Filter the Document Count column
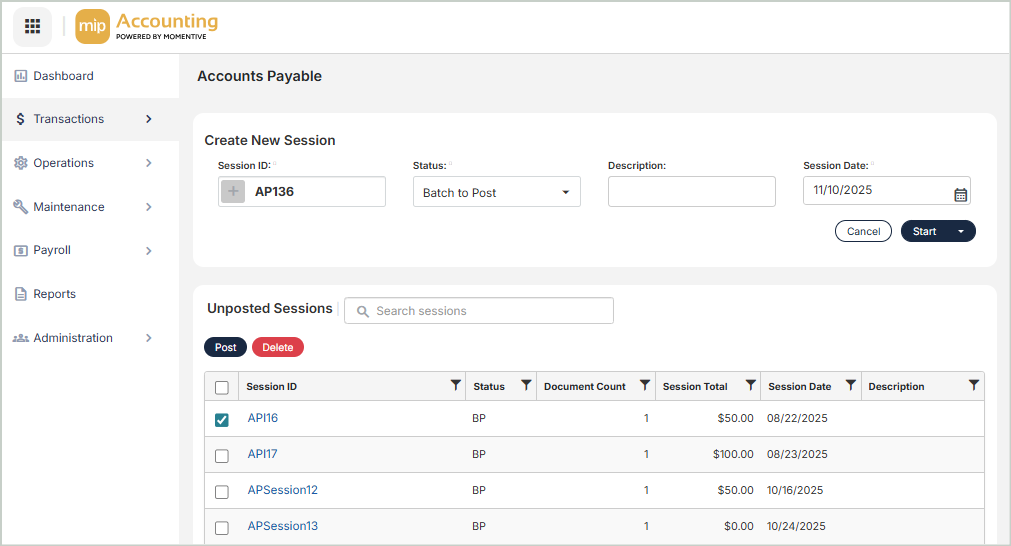Viewport: 1011px width, 546px height. (645, 386)
